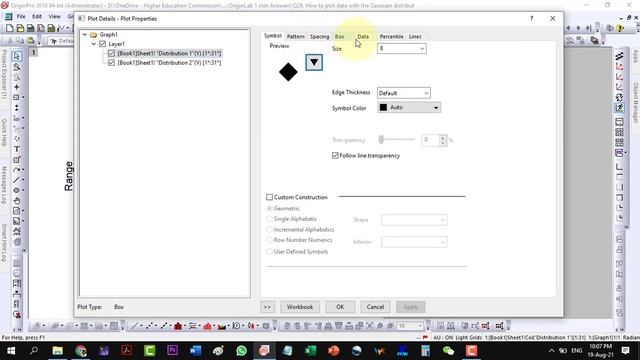Select Row Number Numerics radio button
The width and height of the screenshot is (640, 360).
click(x=269, y=240)
